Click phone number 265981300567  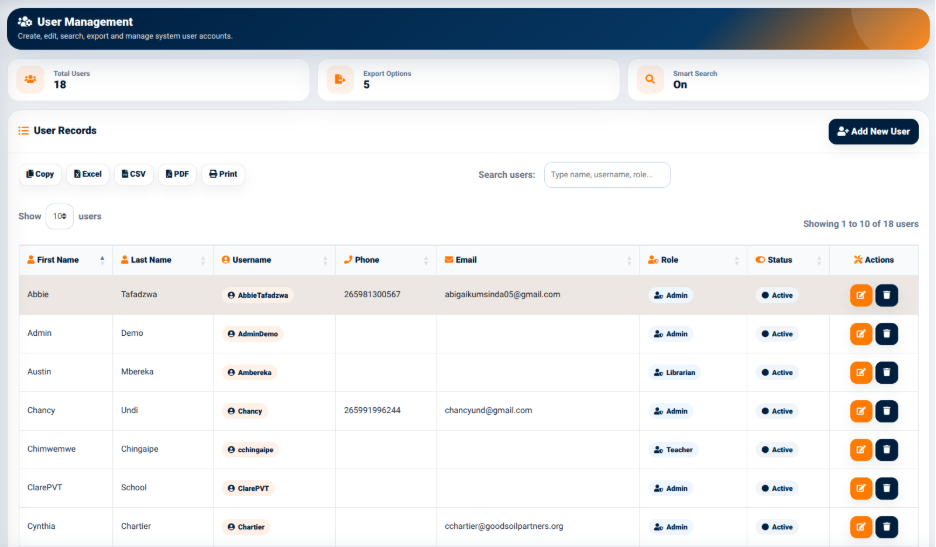coord(372,294)
